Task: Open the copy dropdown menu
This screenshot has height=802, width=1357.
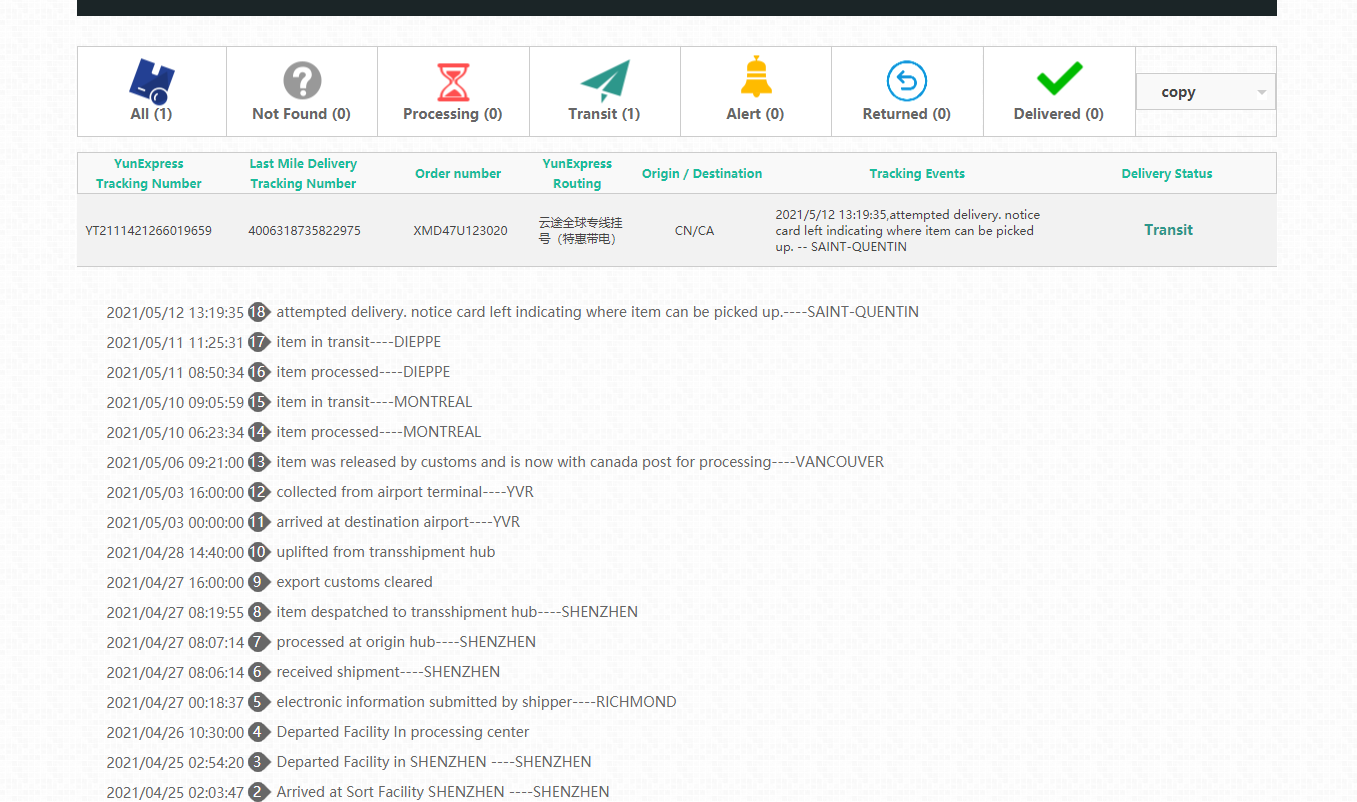Action: coord(1205,92)
